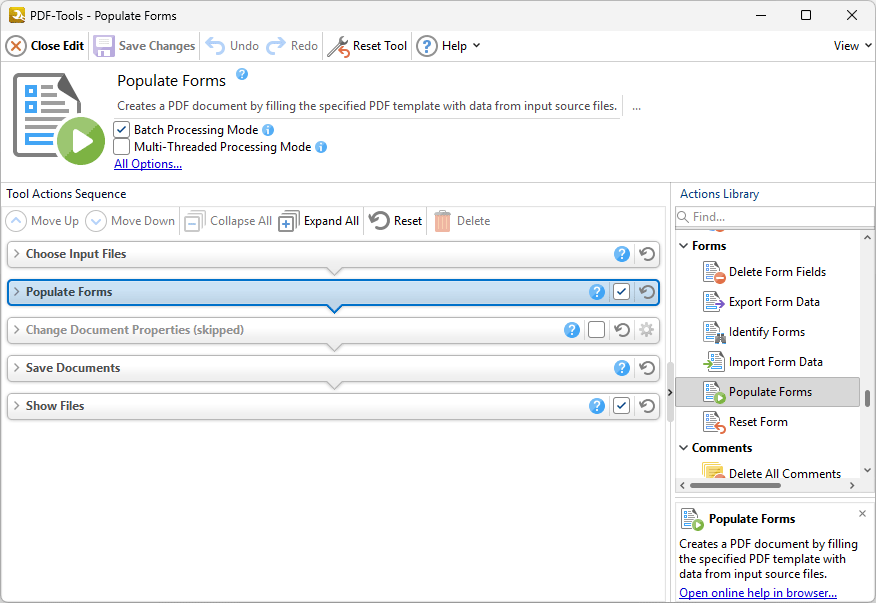Enable the Change Document Properties step
The width and height of the screenshot is (876, 603).
(596, 330)
